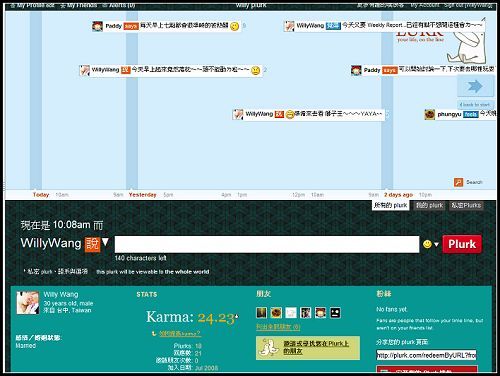
Task: Select the 所有的 plurk tab
Action: coord(390,205)
